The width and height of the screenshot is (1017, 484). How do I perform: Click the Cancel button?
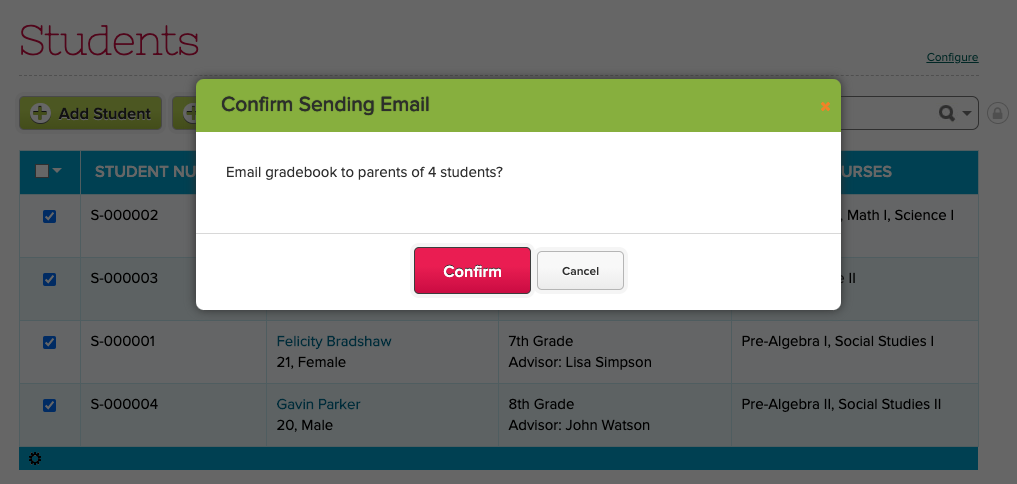[580, 271]
